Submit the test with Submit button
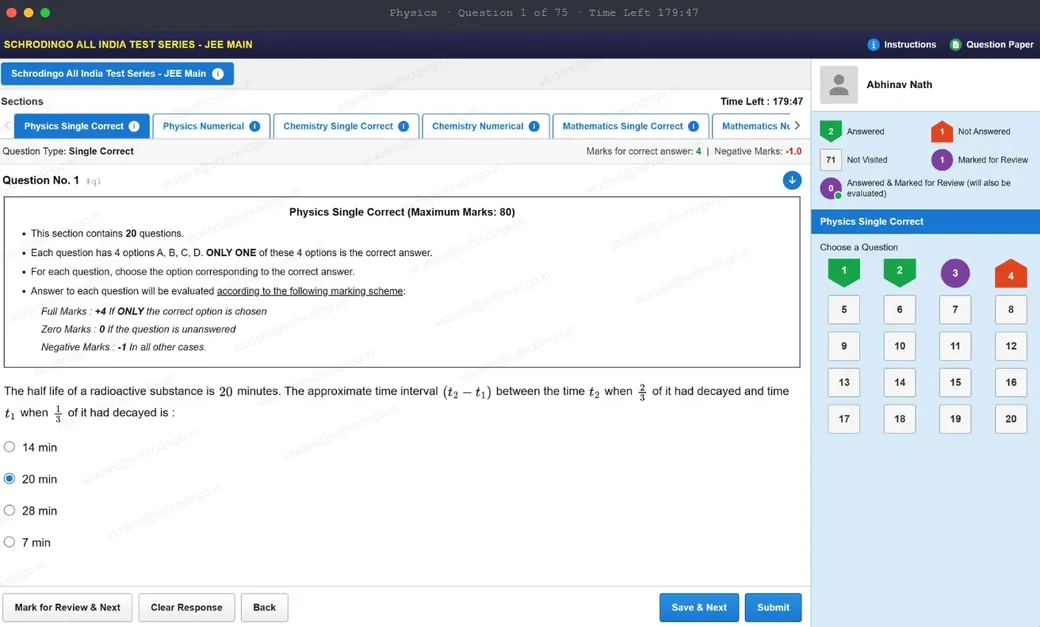The width and height of the screenshot is (1040, 627). 773,607
